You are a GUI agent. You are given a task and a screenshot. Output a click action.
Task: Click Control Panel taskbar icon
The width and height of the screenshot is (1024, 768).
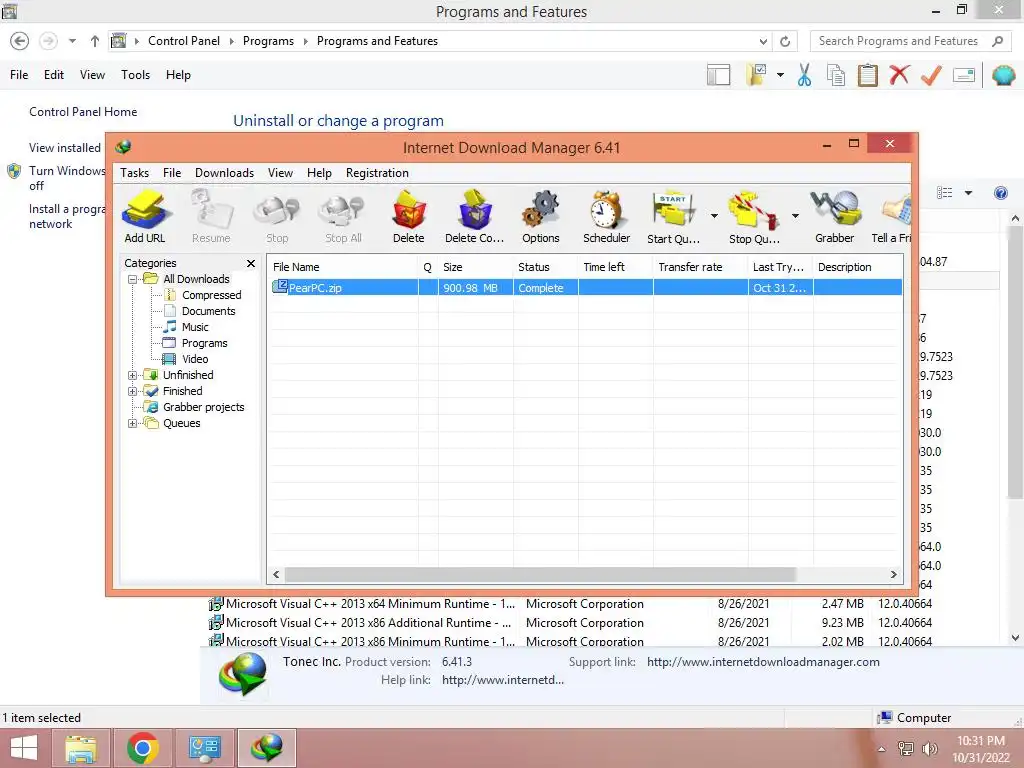[204, 748]
